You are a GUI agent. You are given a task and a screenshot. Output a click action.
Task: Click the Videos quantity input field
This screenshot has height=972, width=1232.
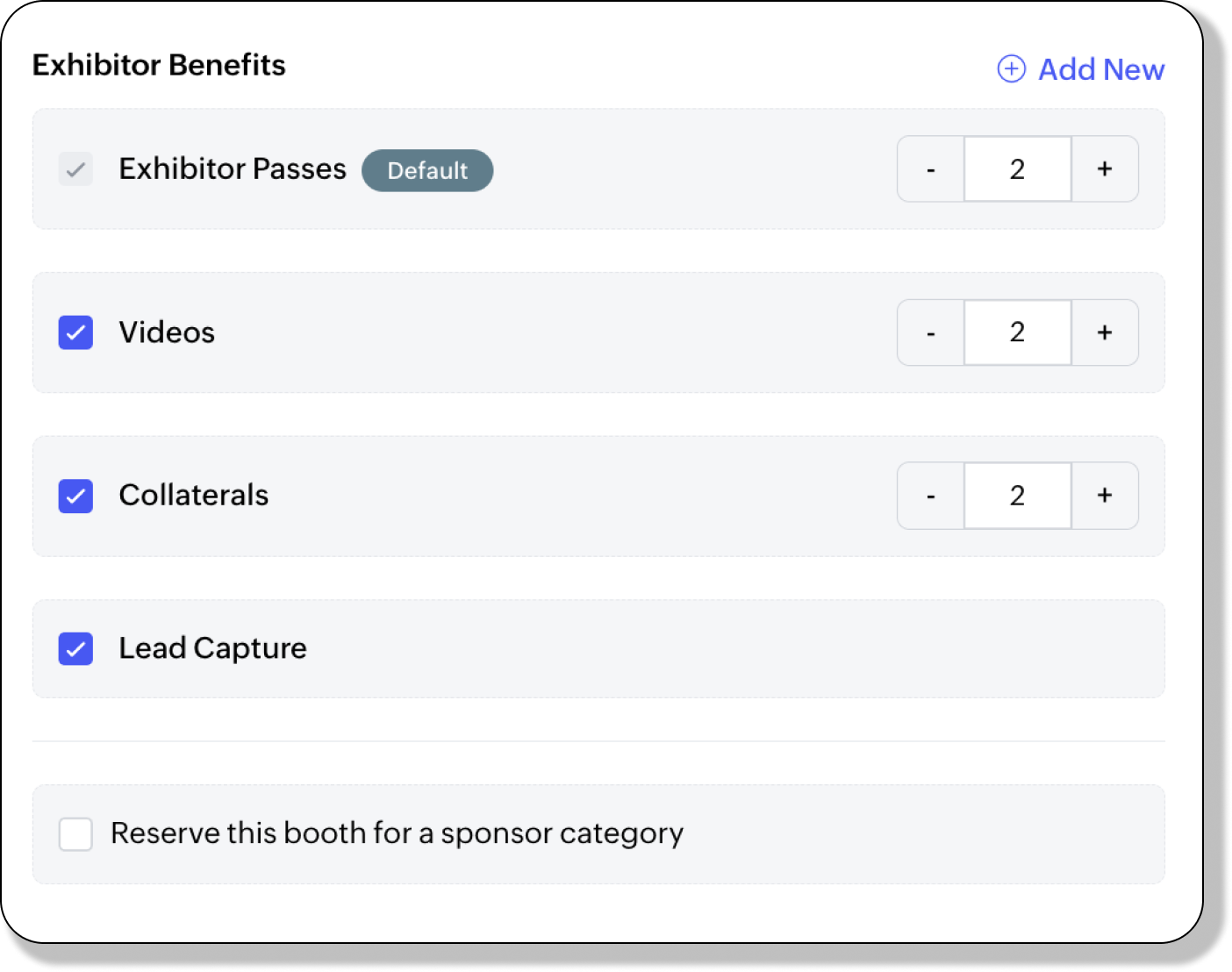point(1017,332)
